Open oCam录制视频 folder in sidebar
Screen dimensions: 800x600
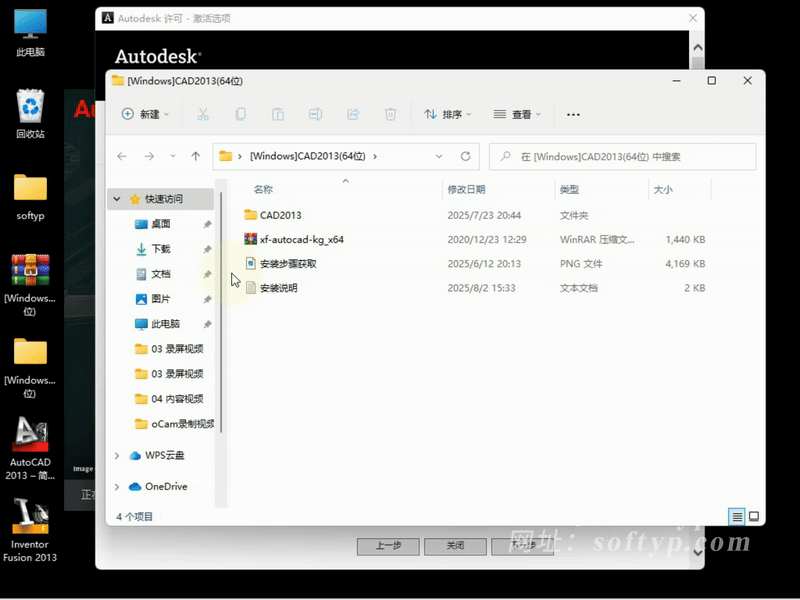click(x=182, y=423)
